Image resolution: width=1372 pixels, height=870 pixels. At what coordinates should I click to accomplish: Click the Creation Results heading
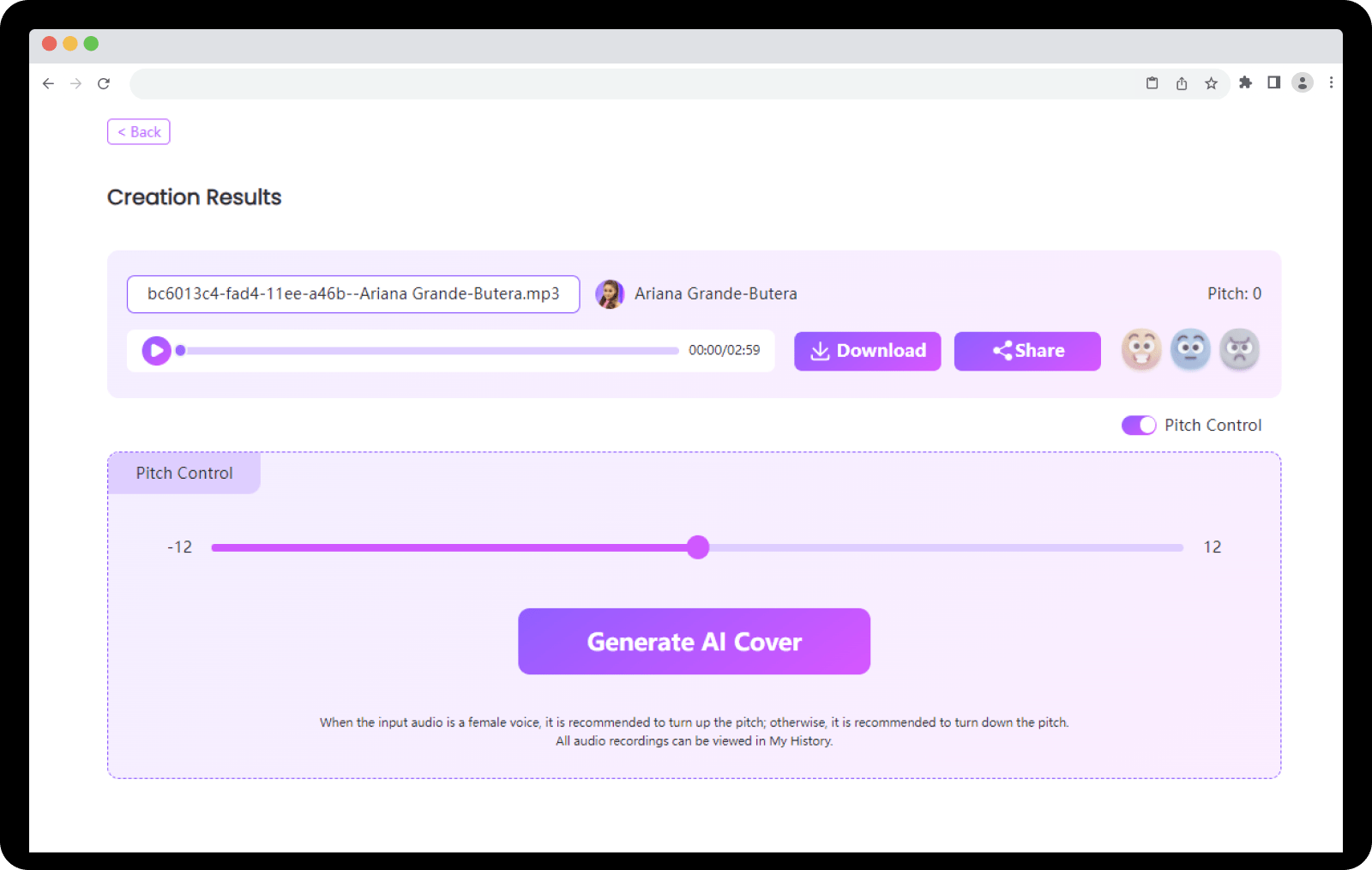pos(195,197)
